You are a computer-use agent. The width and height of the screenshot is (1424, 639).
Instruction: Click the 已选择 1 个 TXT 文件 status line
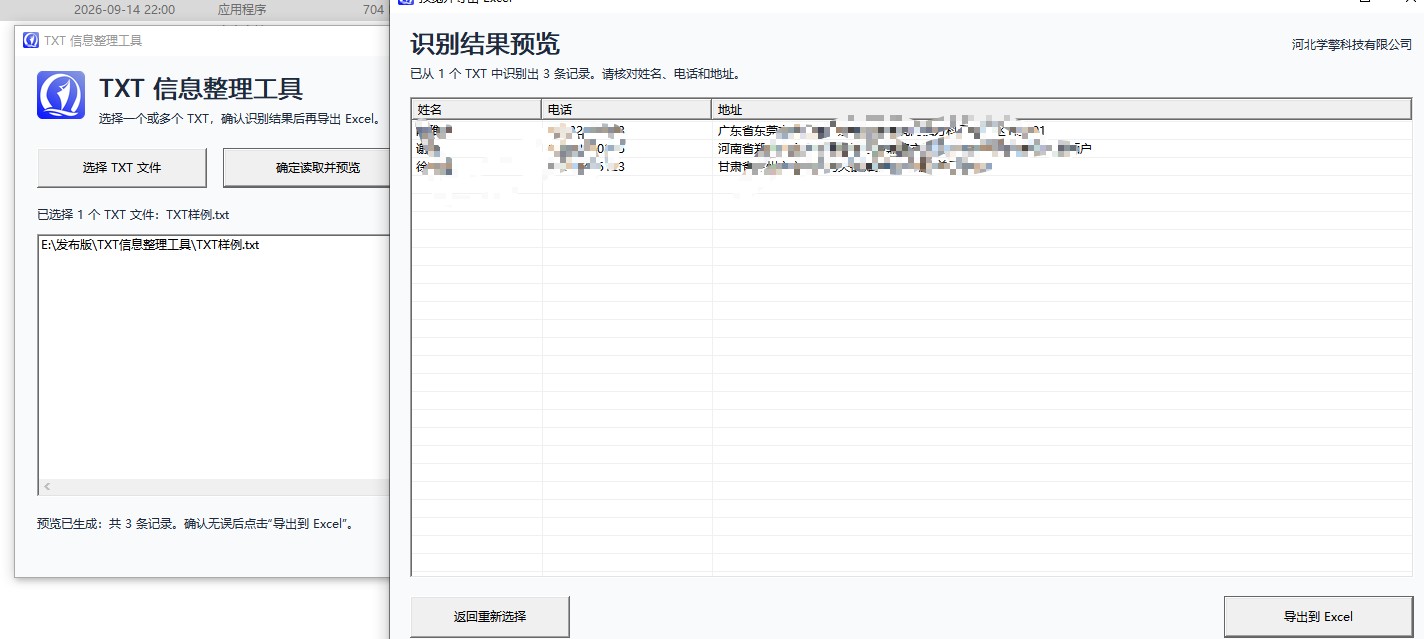tap(133, 215)
